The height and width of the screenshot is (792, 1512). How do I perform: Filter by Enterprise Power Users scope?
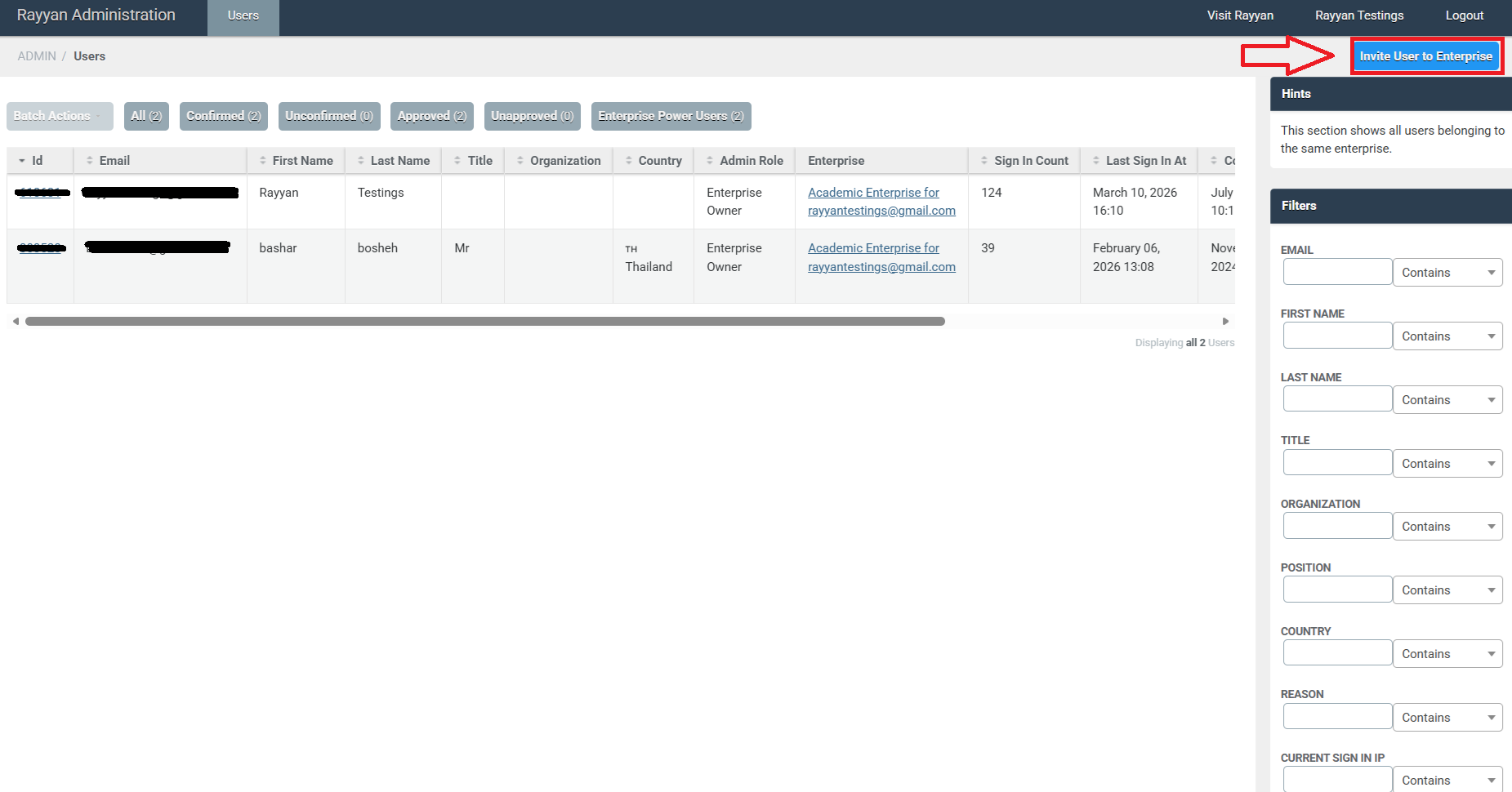(x=671, y=116)
